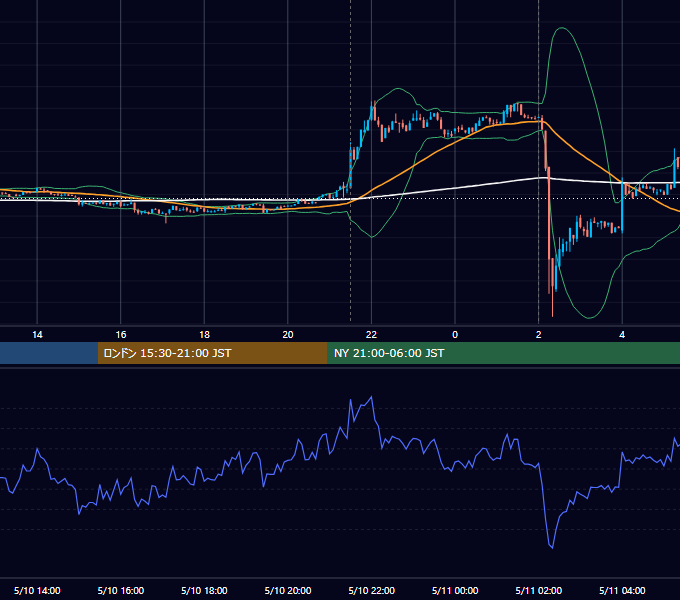Click the blue session bar before London
680x600 pixels.
pos(49,353)
